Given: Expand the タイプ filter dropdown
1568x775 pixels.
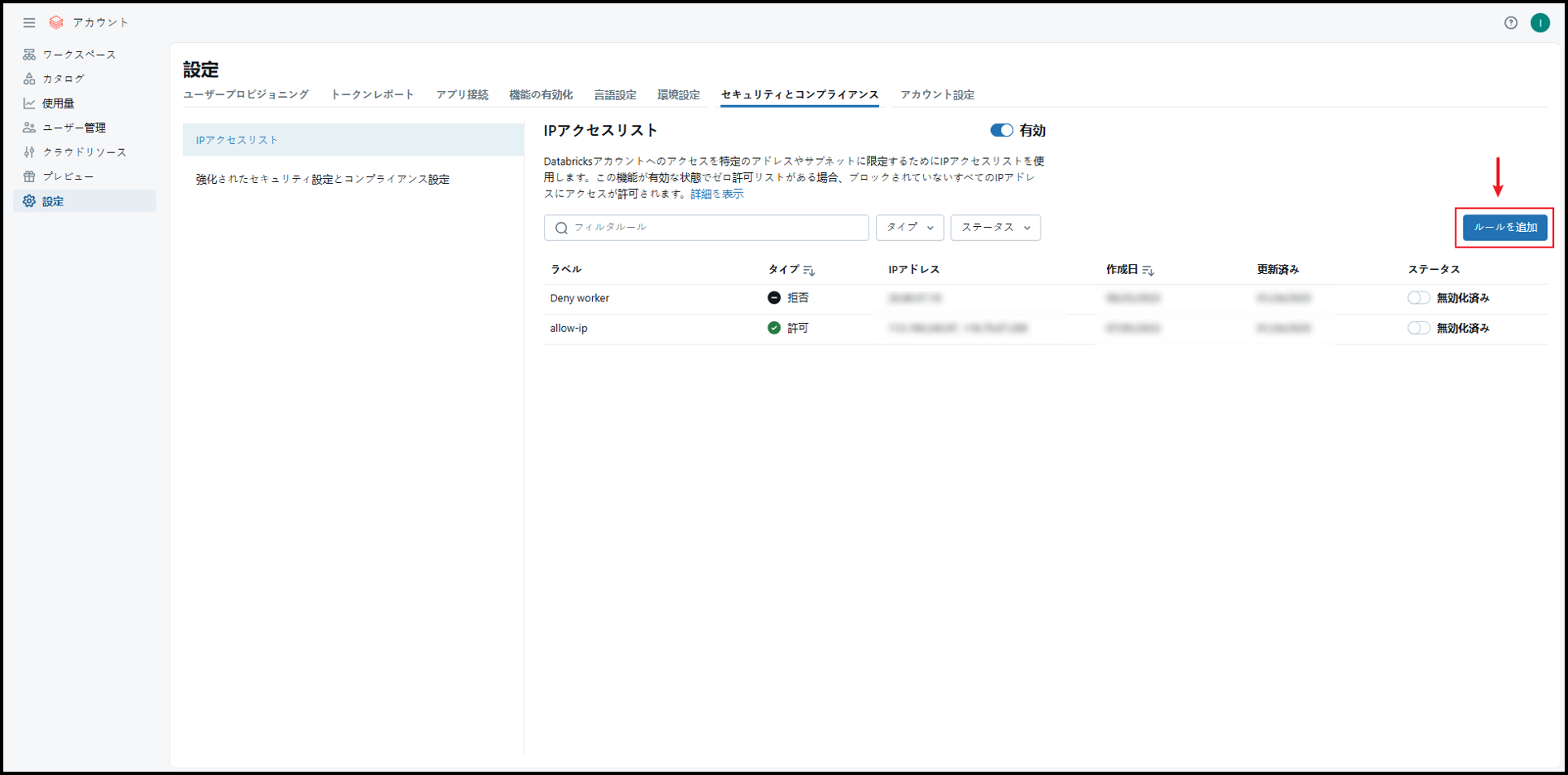Looking at the screenshot, I should coord(909,228).
